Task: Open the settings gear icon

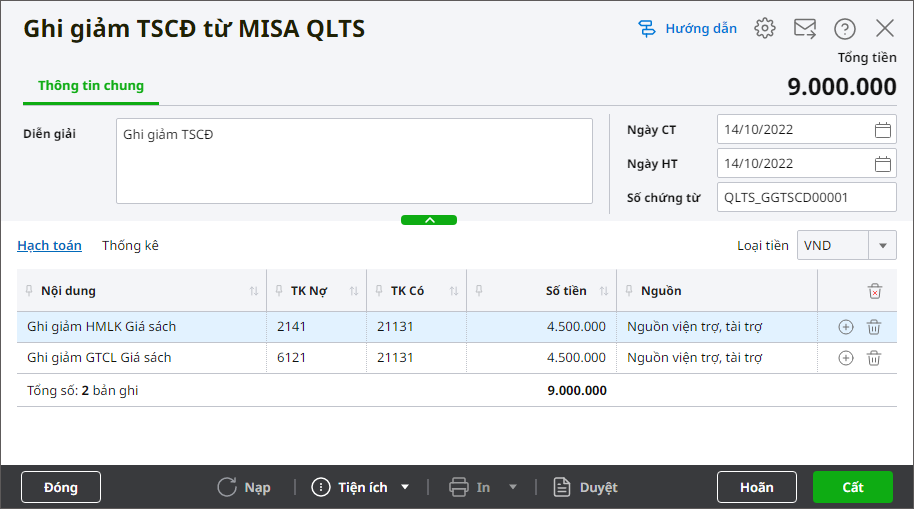Action: pos(765,28)
